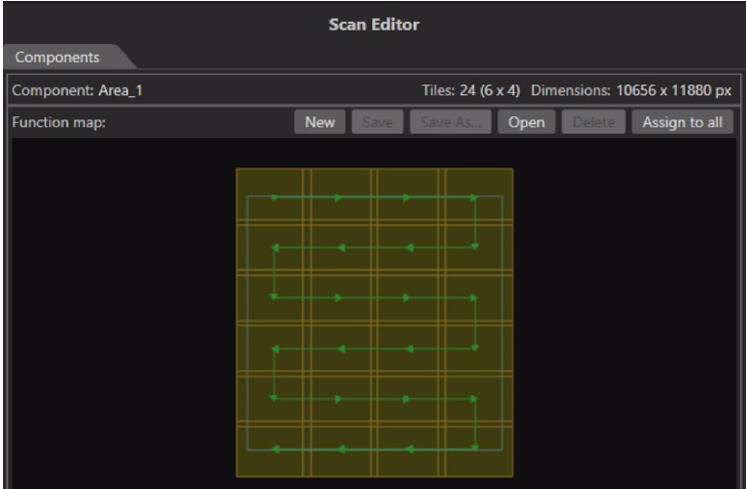Select the bottom-left tile in the scan grid
This screenshot has width=746, height=489.
(x=271, y=450)
